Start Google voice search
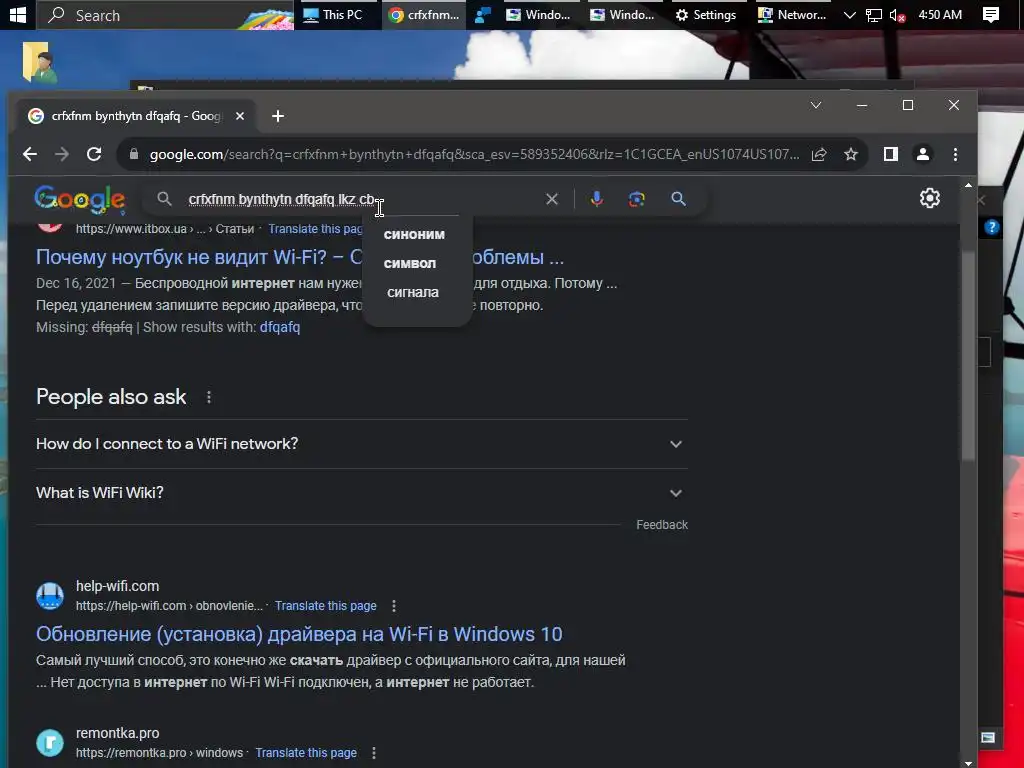The image size is (1024, 768). [x=596, y=199]
